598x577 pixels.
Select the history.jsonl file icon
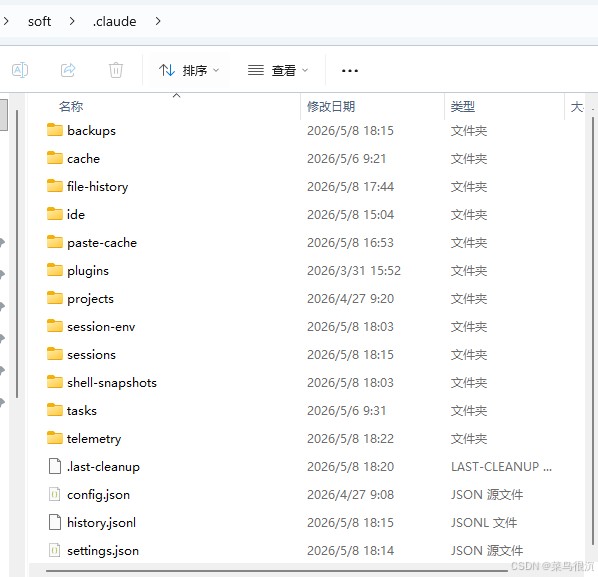tap(55, 522)
